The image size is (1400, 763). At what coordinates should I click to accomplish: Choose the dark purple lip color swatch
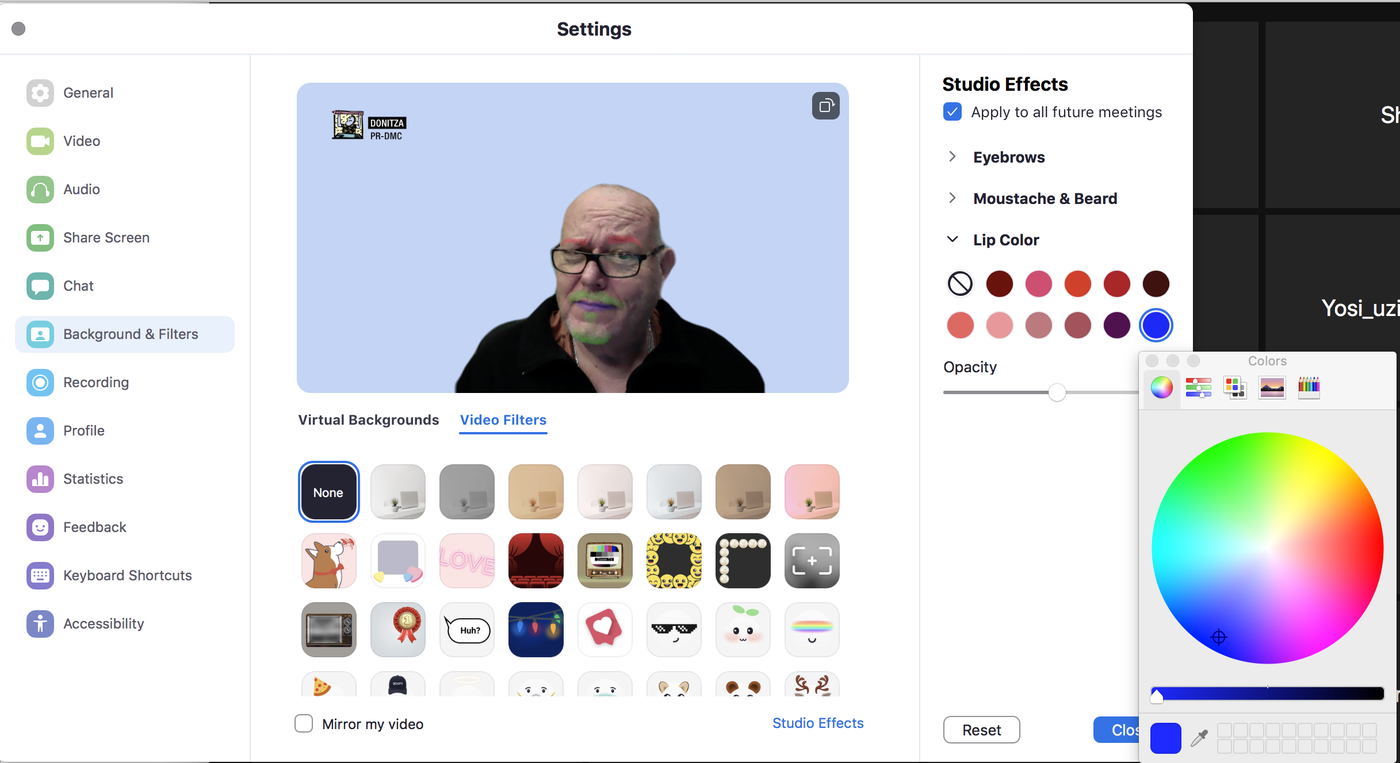[1117, 325]
